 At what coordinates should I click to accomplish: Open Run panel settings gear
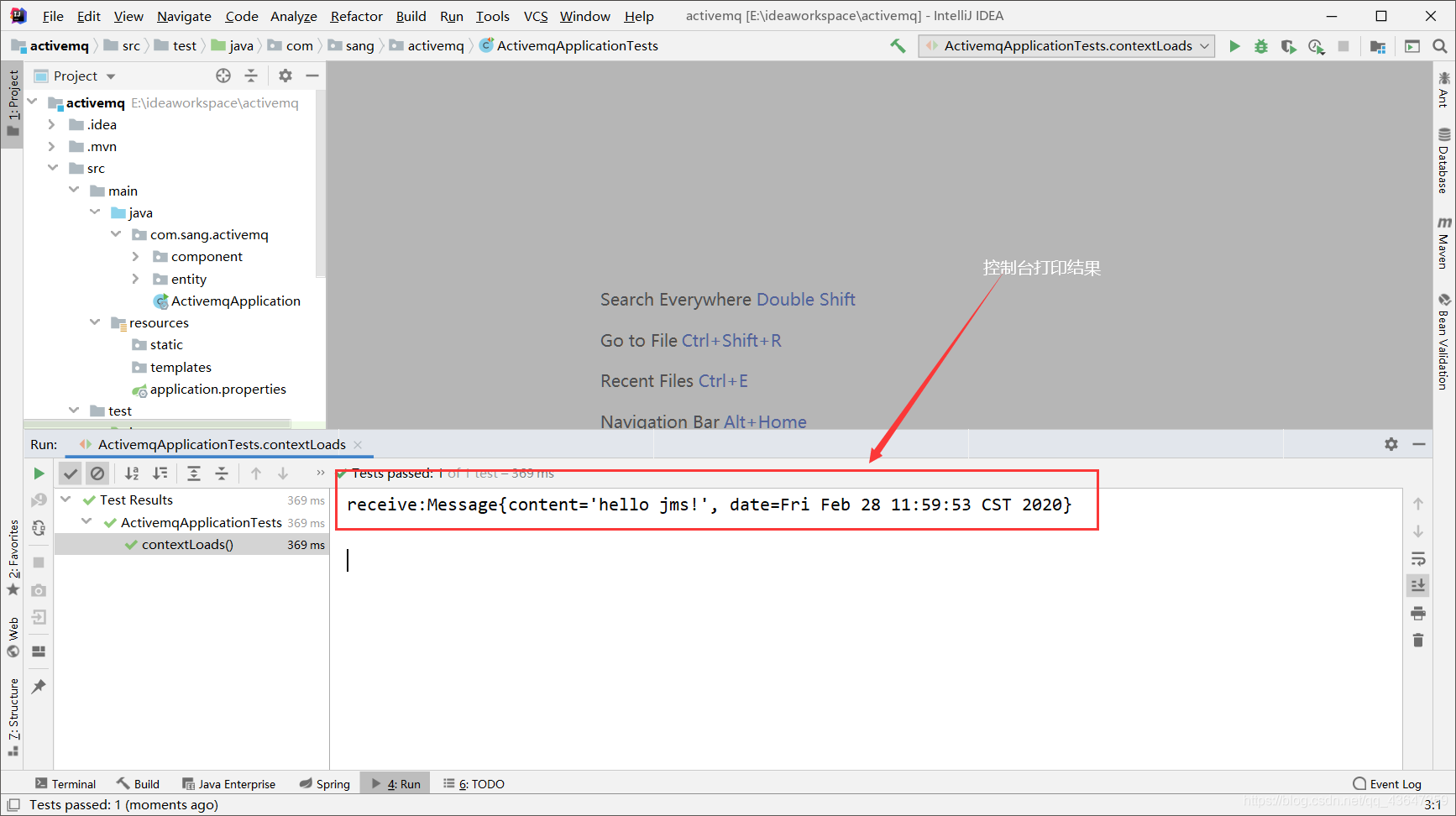1391,444
